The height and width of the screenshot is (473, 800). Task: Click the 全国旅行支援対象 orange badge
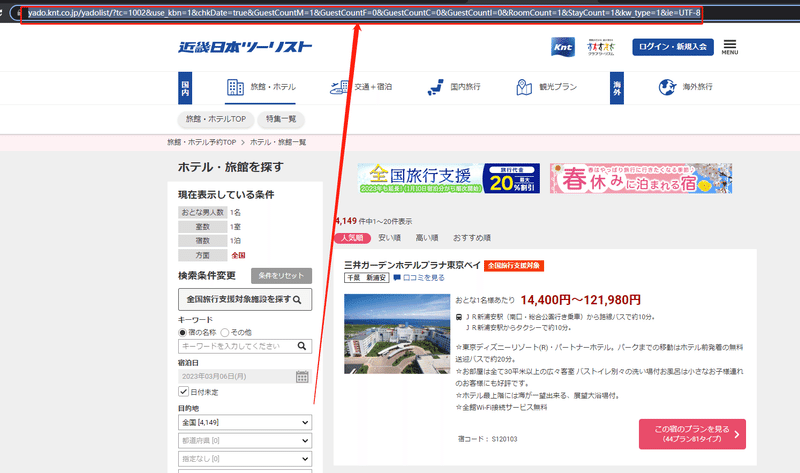point(514,265)
